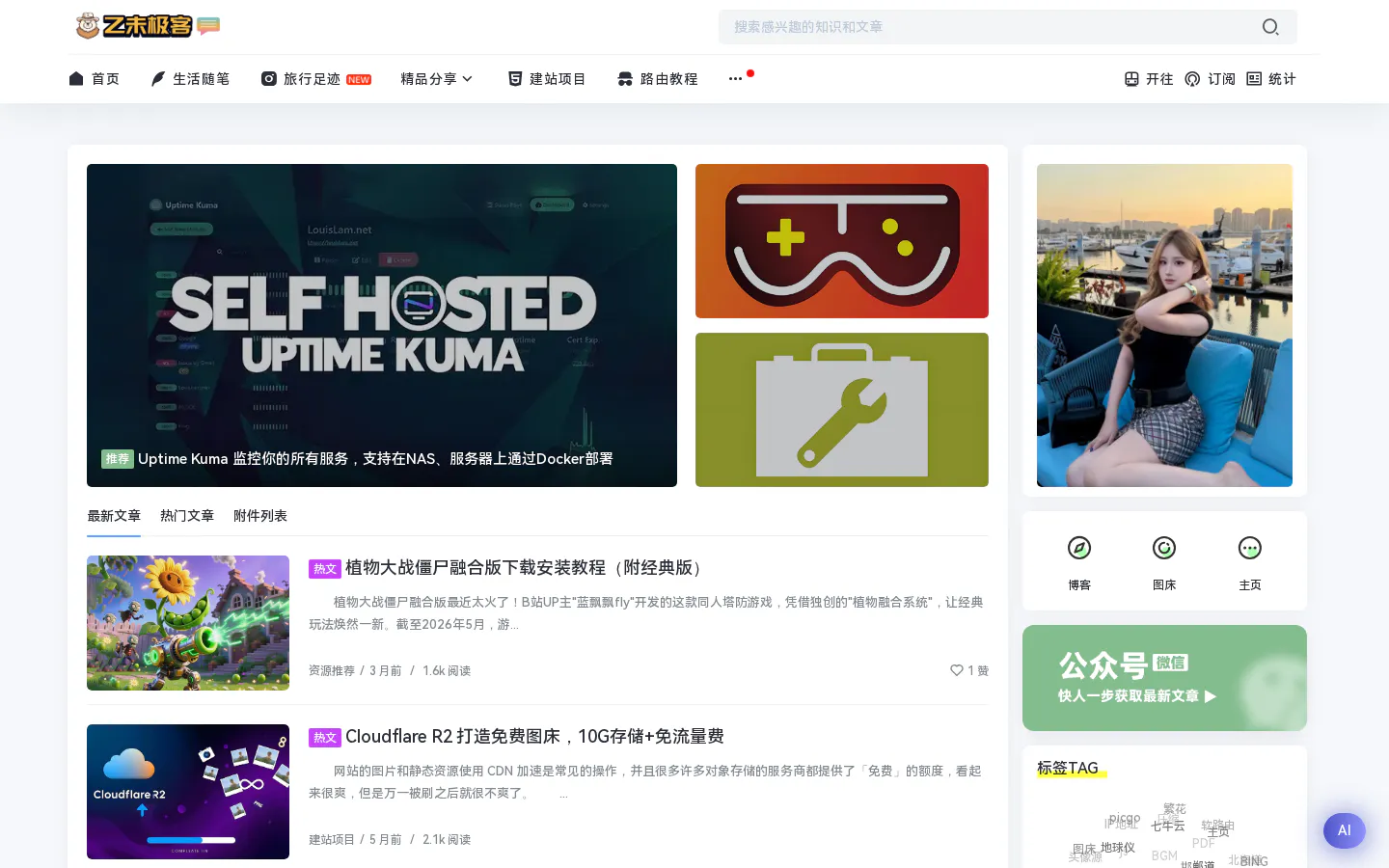1389x868 pixels.
Task: Click the sidebar portrait photo
Action: [1164, 325]
